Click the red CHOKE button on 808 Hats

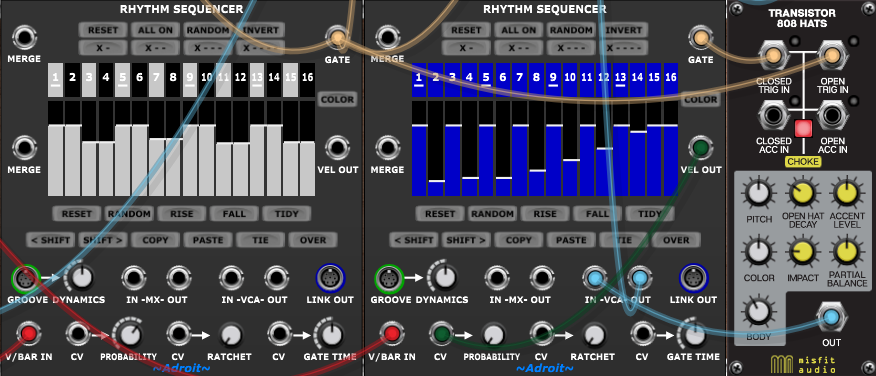(803, 128)
